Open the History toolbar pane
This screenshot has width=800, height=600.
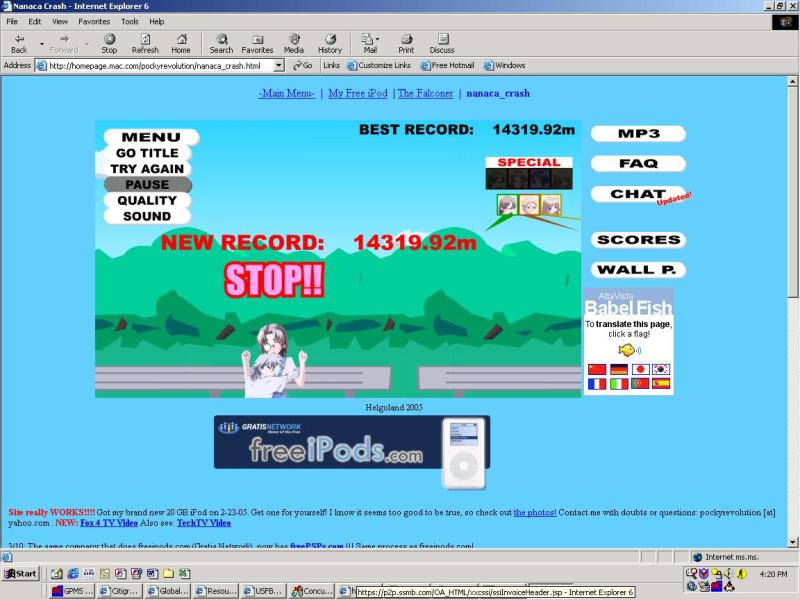(330, 44)
